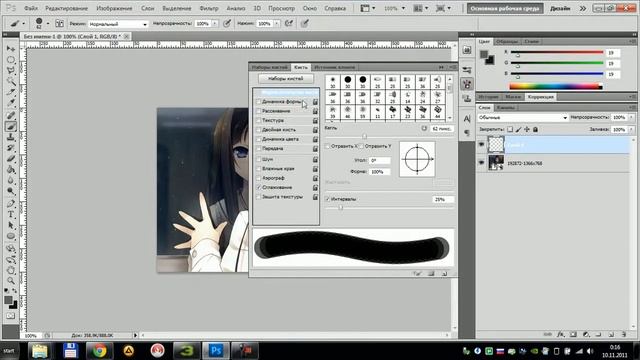Open Paragraph panel icon in collapsed dock
Screen dimensions: 640x360
[467, 132]
